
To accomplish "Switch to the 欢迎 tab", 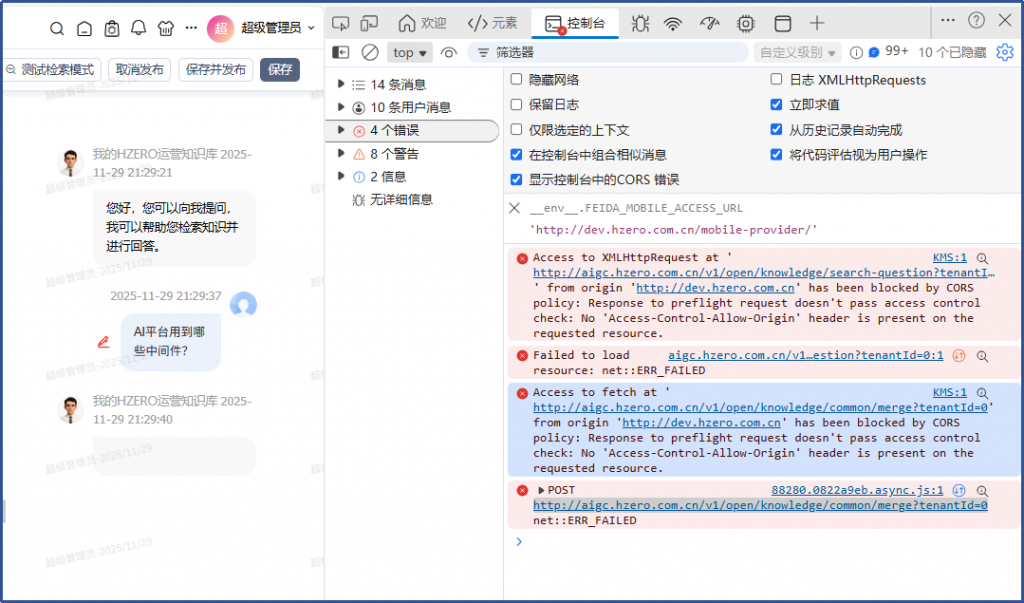I will pos(422,23).
